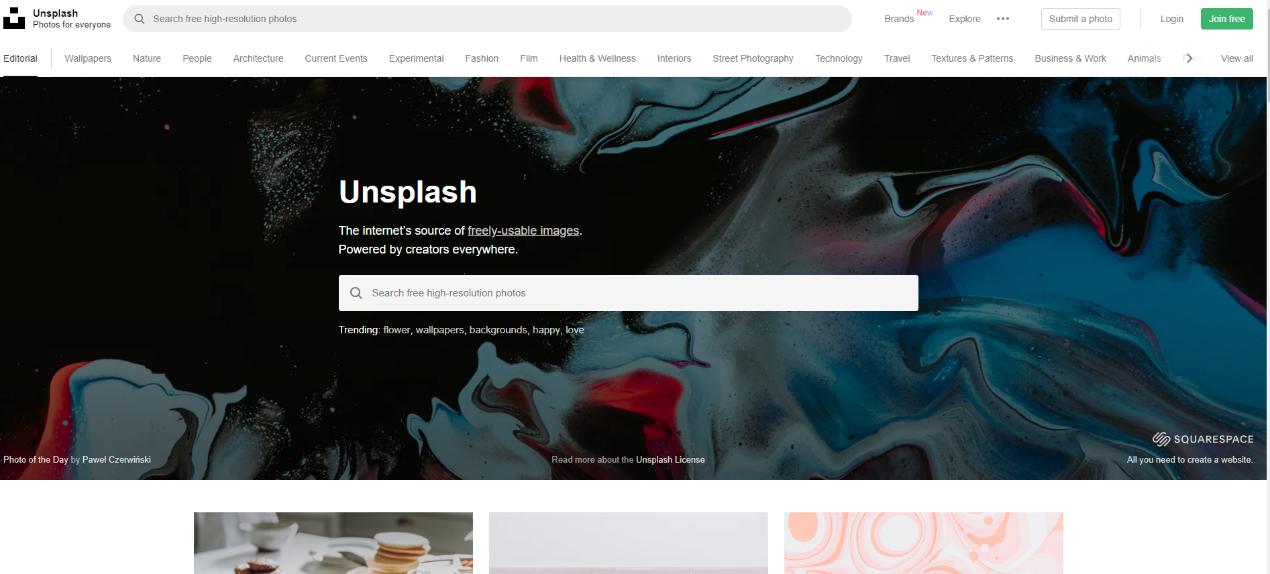1270x574 pixels.
Task: Select the Interiors category
Action: coord(674,58)
